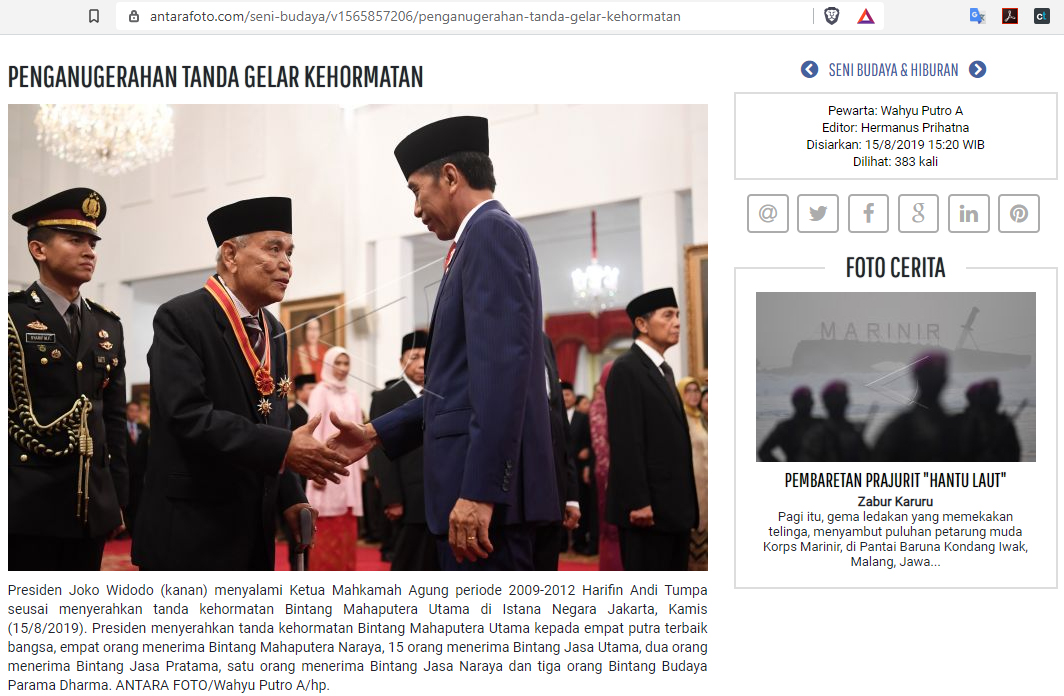Open the Brave Shields lion icon
The width and height of the screenshot is (1064, 696).
831,16
